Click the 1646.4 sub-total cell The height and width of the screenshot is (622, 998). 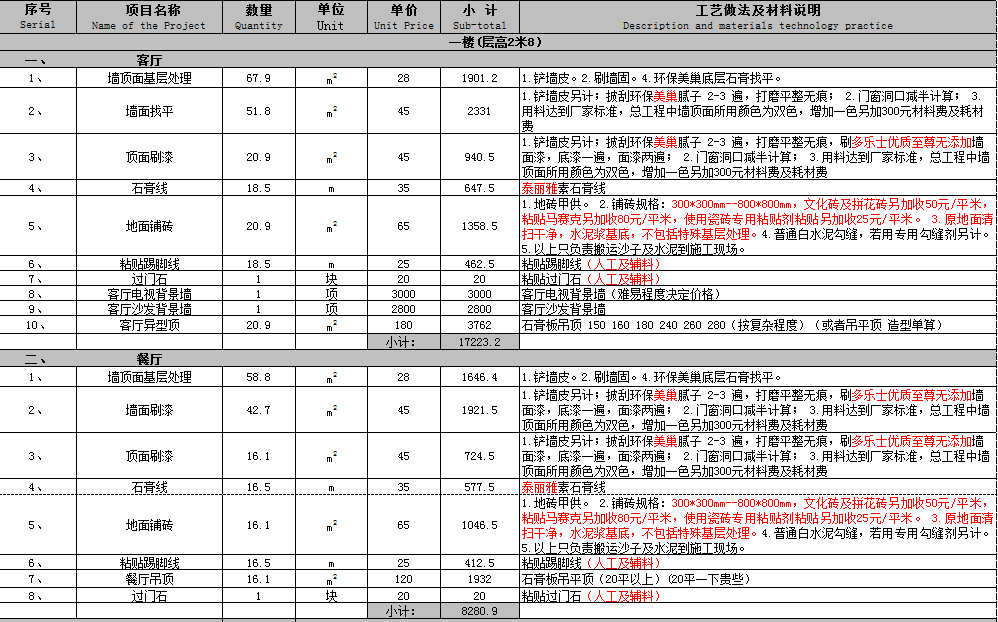point(479,377)
